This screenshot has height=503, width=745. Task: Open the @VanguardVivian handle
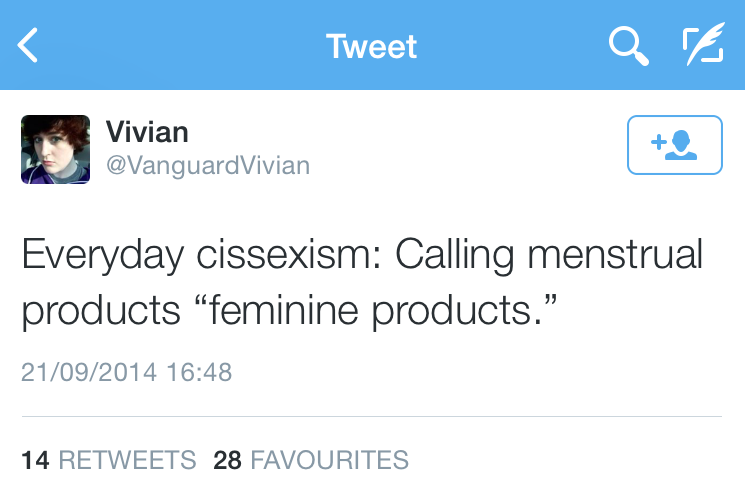pyautogui.click(x=207, y=165)
